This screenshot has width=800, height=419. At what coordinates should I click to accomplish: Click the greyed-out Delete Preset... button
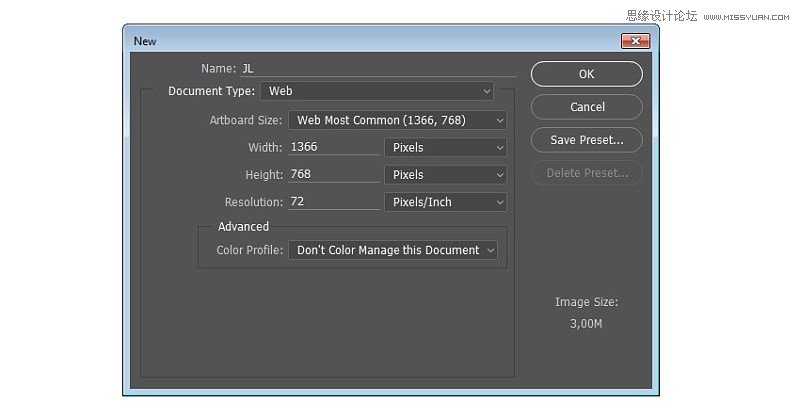point(587,173)
